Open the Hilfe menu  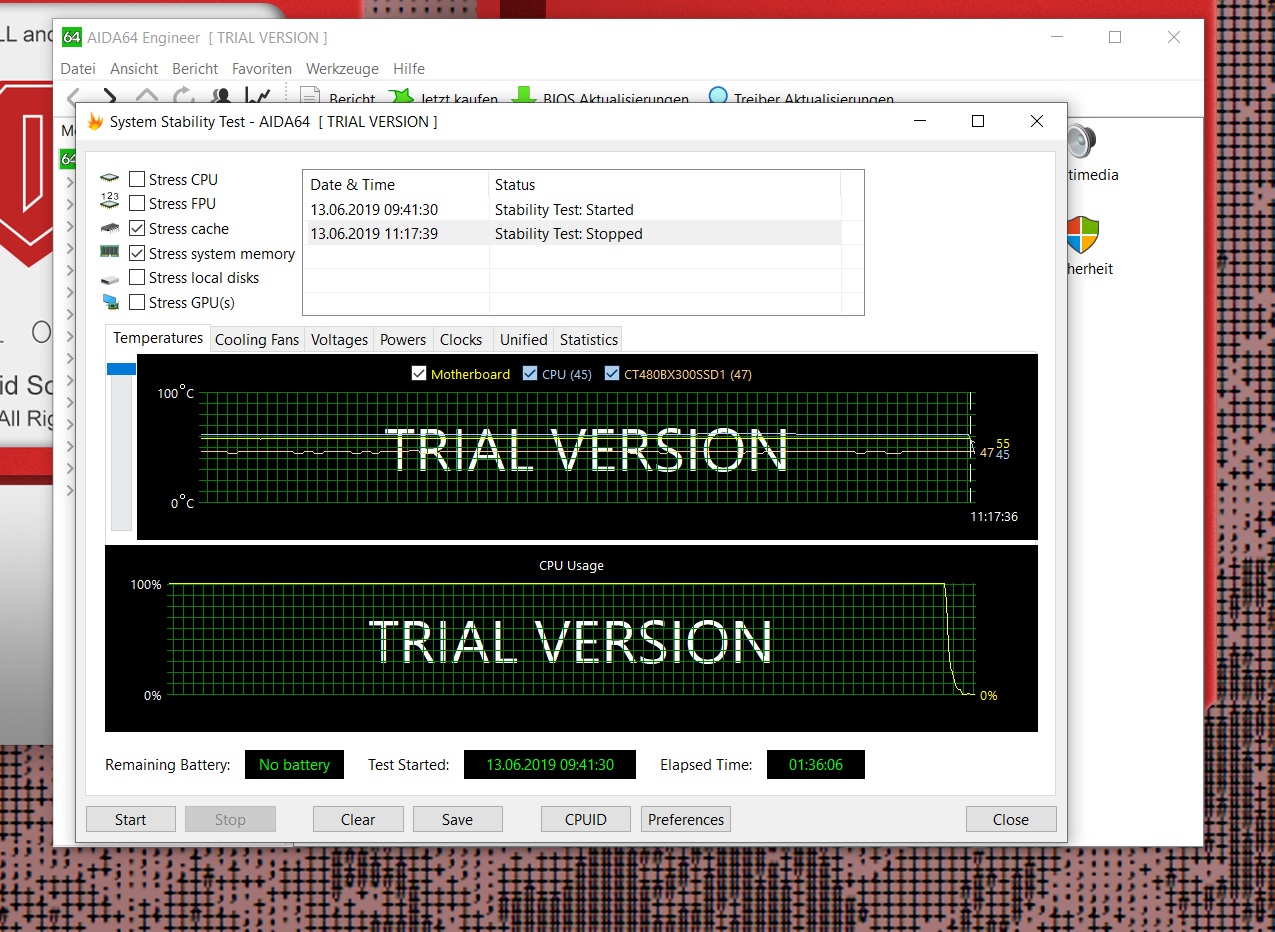[409, 69]
